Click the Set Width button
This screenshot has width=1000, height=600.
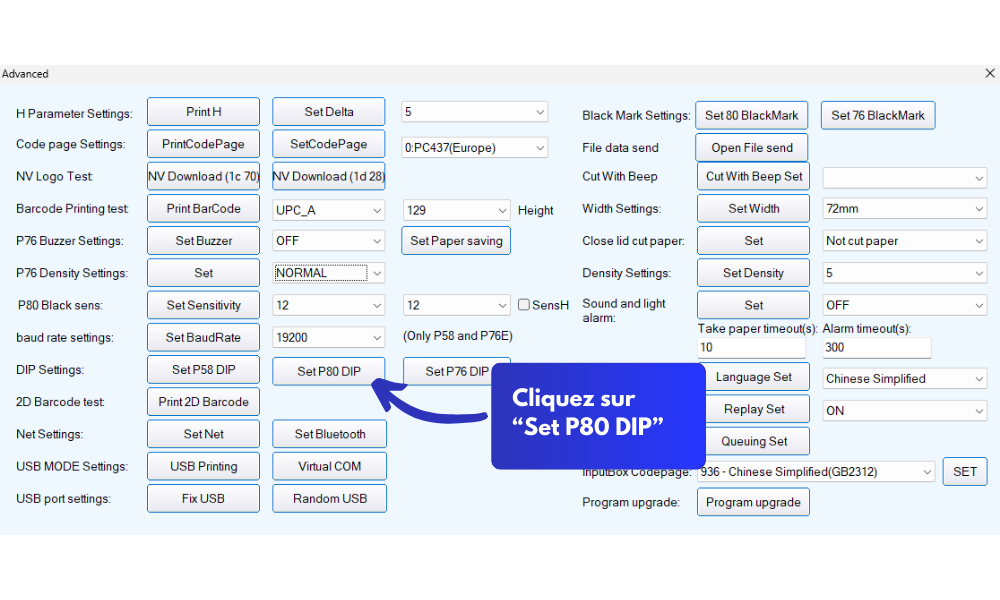(x=753, y=209)
